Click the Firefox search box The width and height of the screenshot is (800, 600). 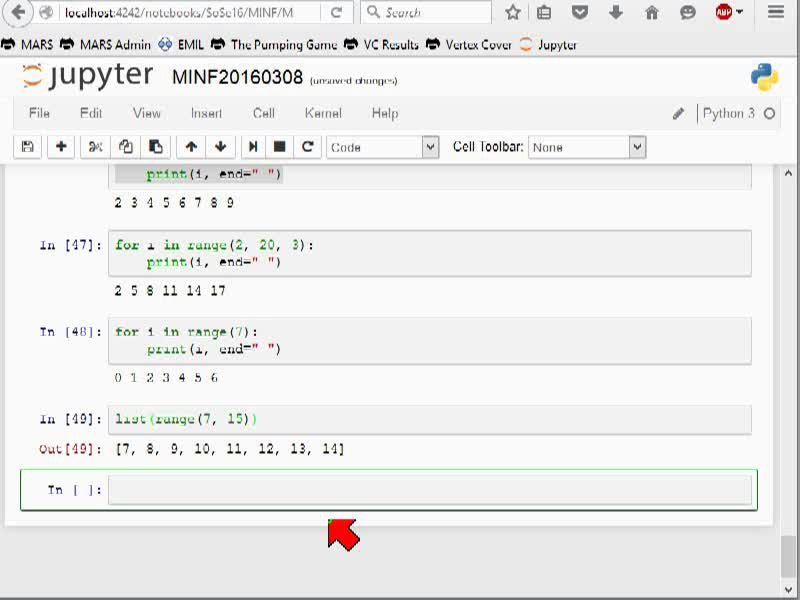426,12
